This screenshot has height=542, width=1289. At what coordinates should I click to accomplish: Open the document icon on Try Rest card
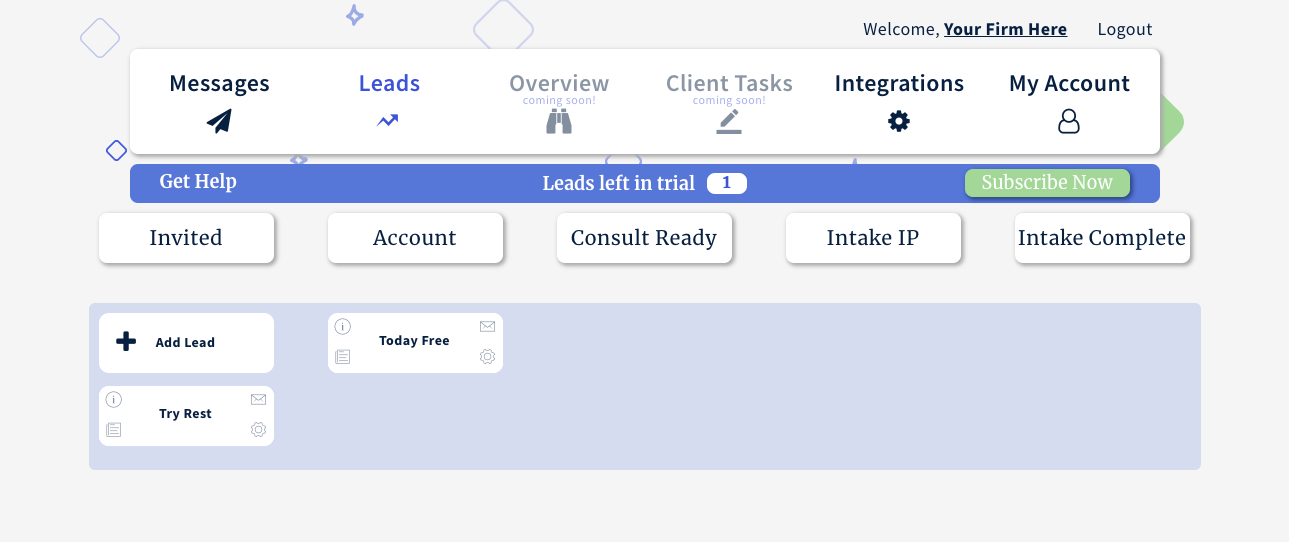click(114, 429)
